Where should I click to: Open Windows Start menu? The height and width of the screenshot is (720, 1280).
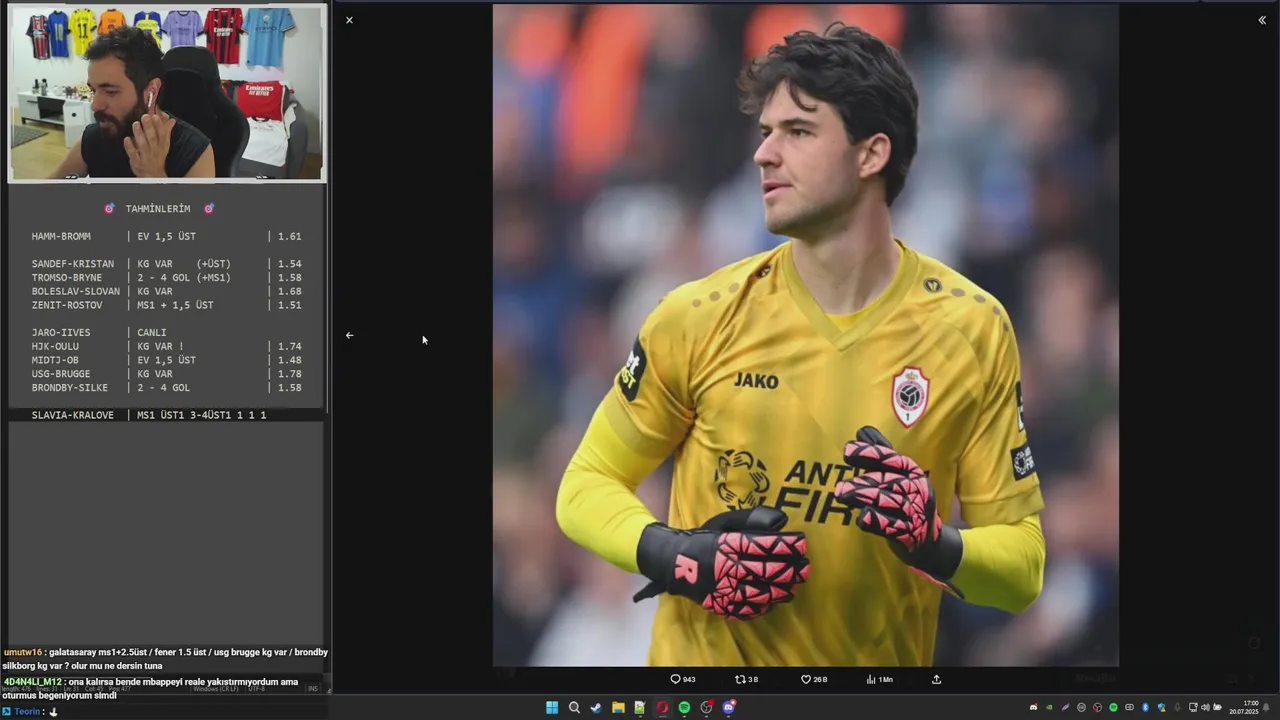click(552, 708)
